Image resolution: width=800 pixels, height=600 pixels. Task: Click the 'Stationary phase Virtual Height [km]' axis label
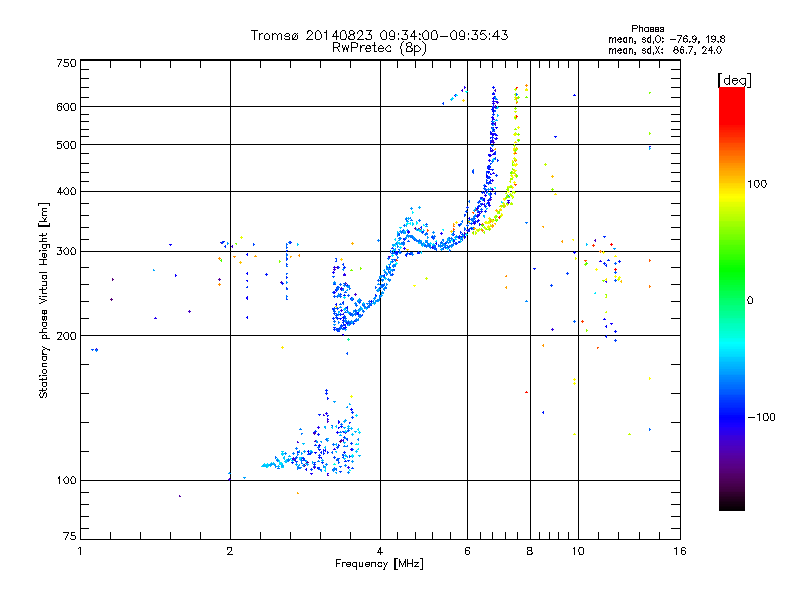click(44, 300)
